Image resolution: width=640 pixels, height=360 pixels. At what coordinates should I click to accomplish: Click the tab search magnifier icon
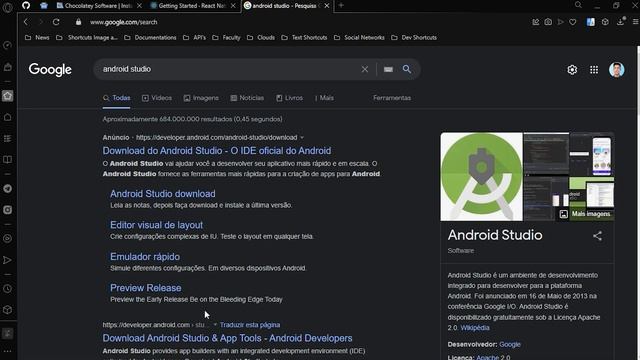(578, 5)
